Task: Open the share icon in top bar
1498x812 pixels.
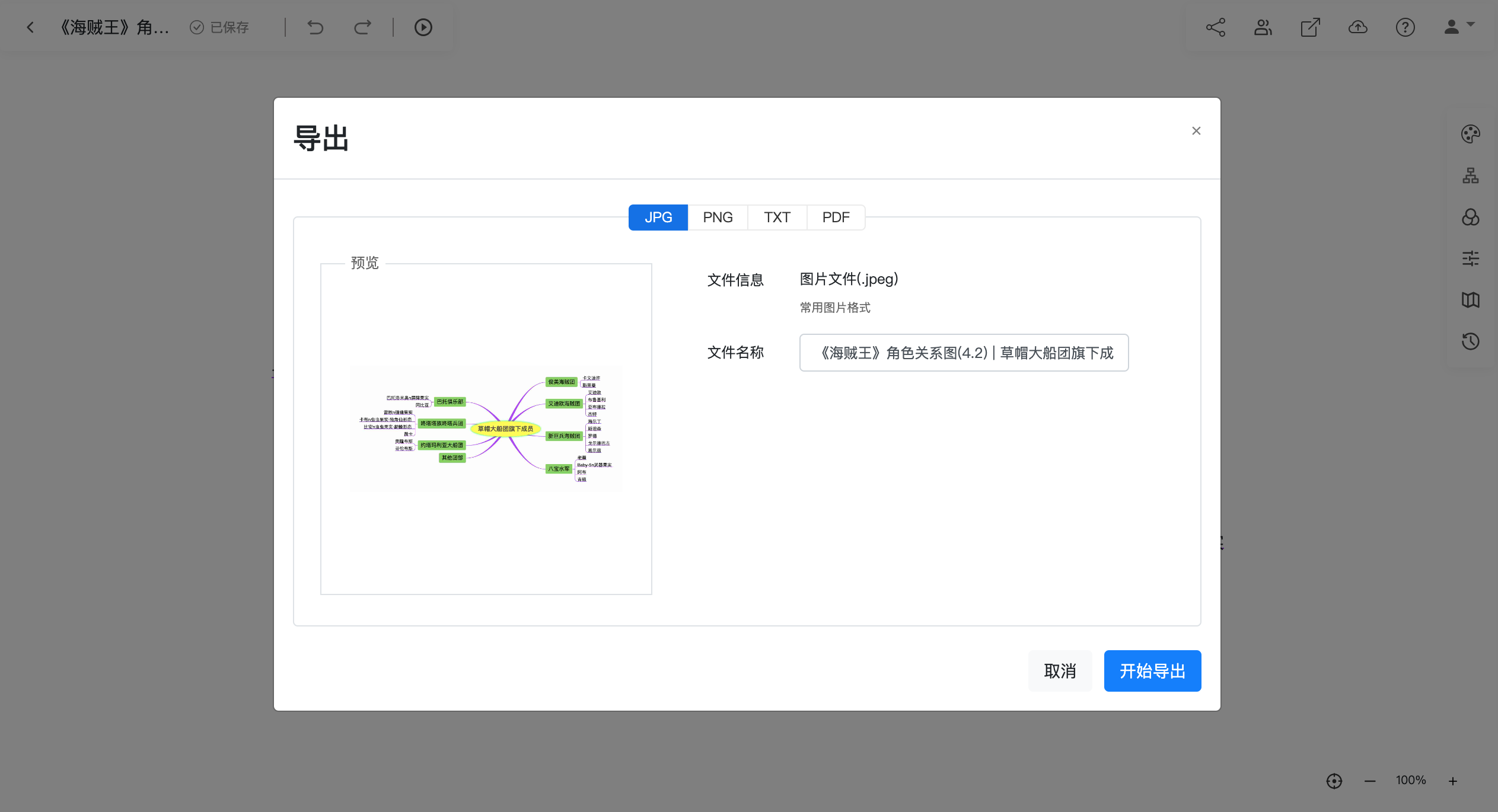Action: coord(1215,27)
